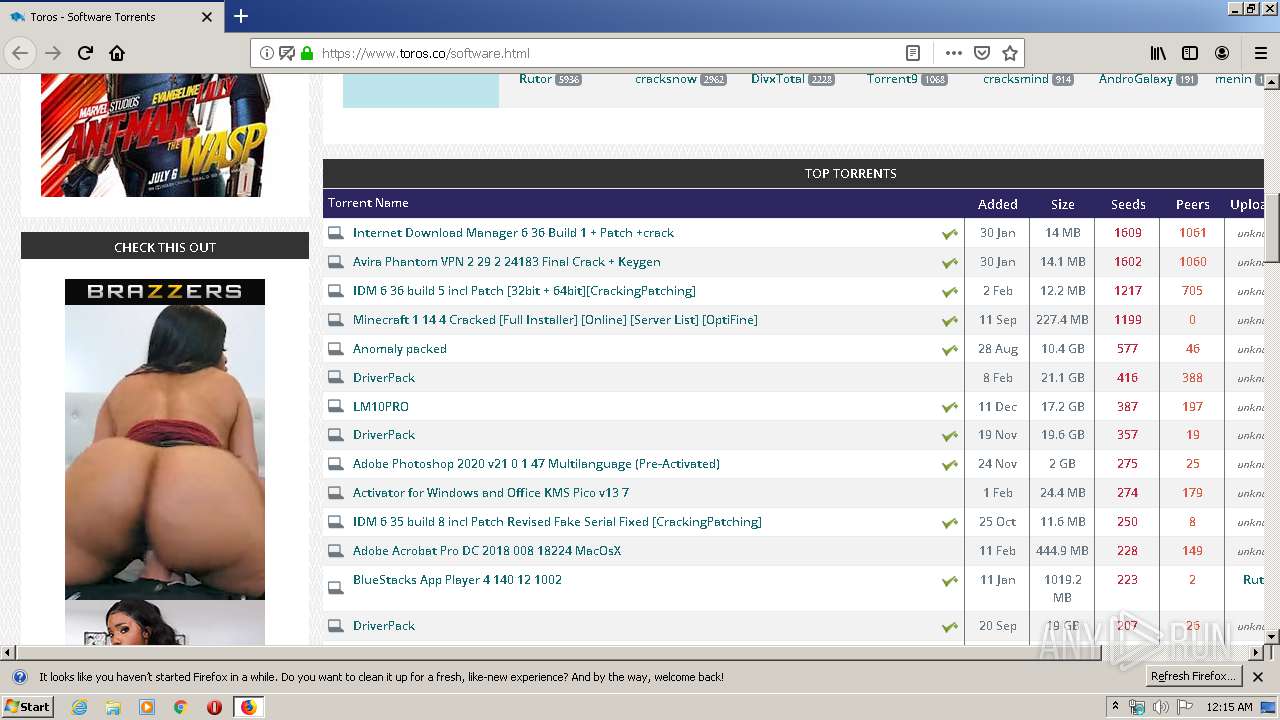Toggle the sidebars icon

tap(1190, 53)
